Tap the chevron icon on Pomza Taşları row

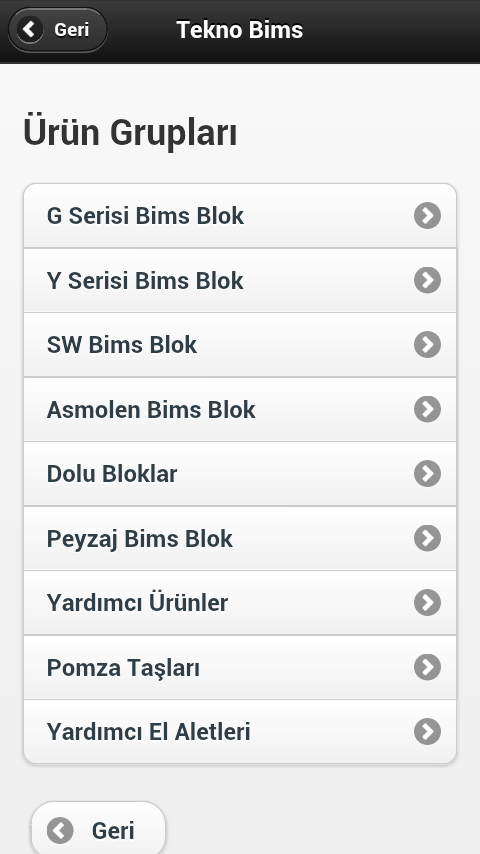click(427, 667)
